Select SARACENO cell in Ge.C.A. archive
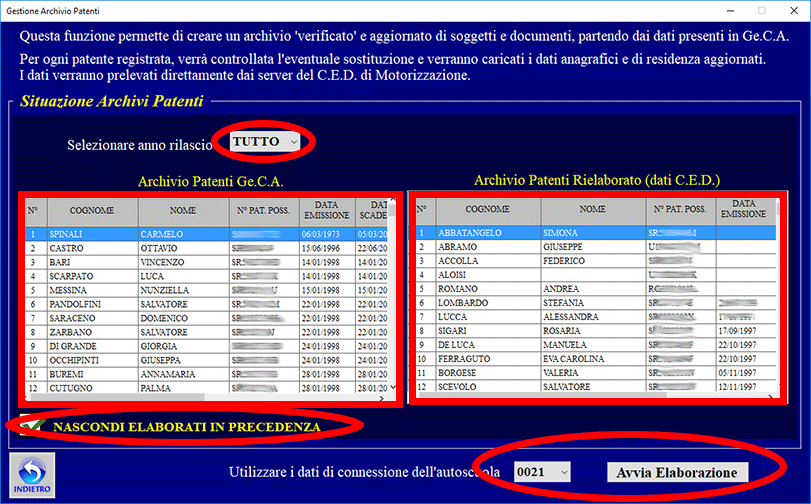811x504 pixels. (92, 318)
